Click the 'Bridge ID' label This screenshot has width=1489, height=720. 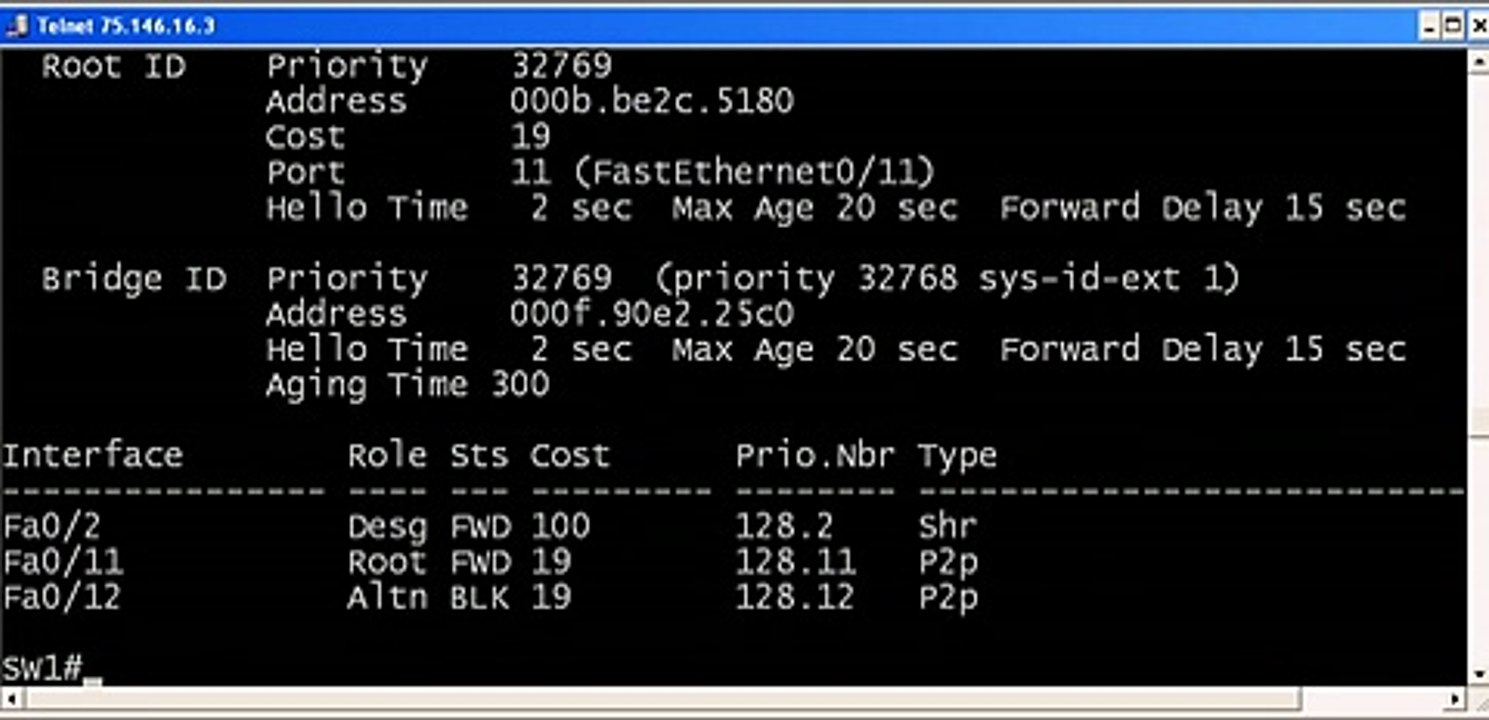pos(134,279)
